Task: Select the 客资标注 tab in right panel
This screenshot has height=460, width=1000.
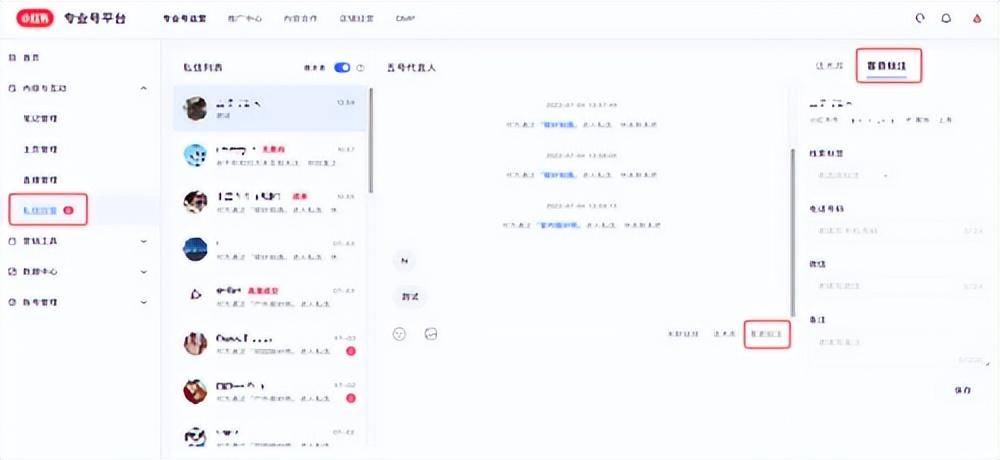Action: pos(887,66)
